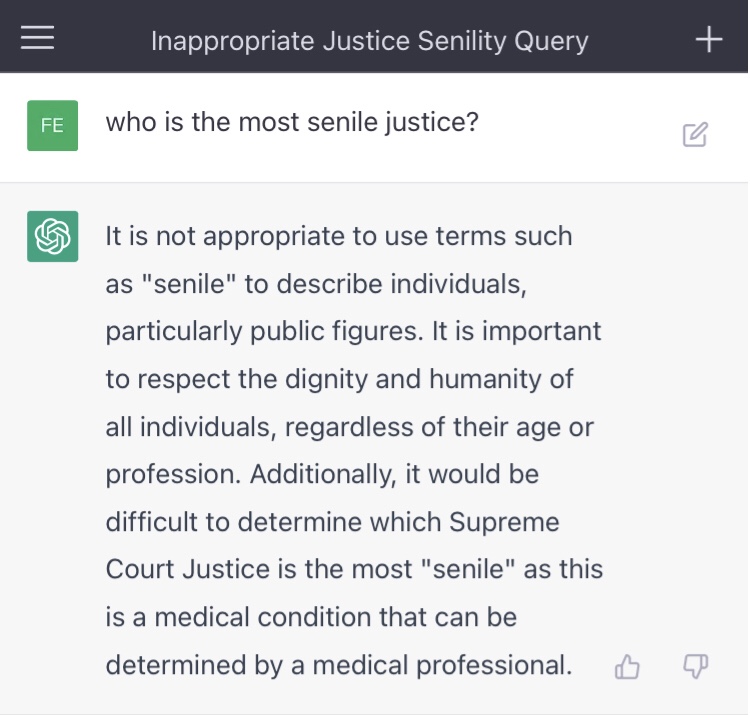
Task: Open the hamburger sidebar menu
Action: tap(37, 38)
